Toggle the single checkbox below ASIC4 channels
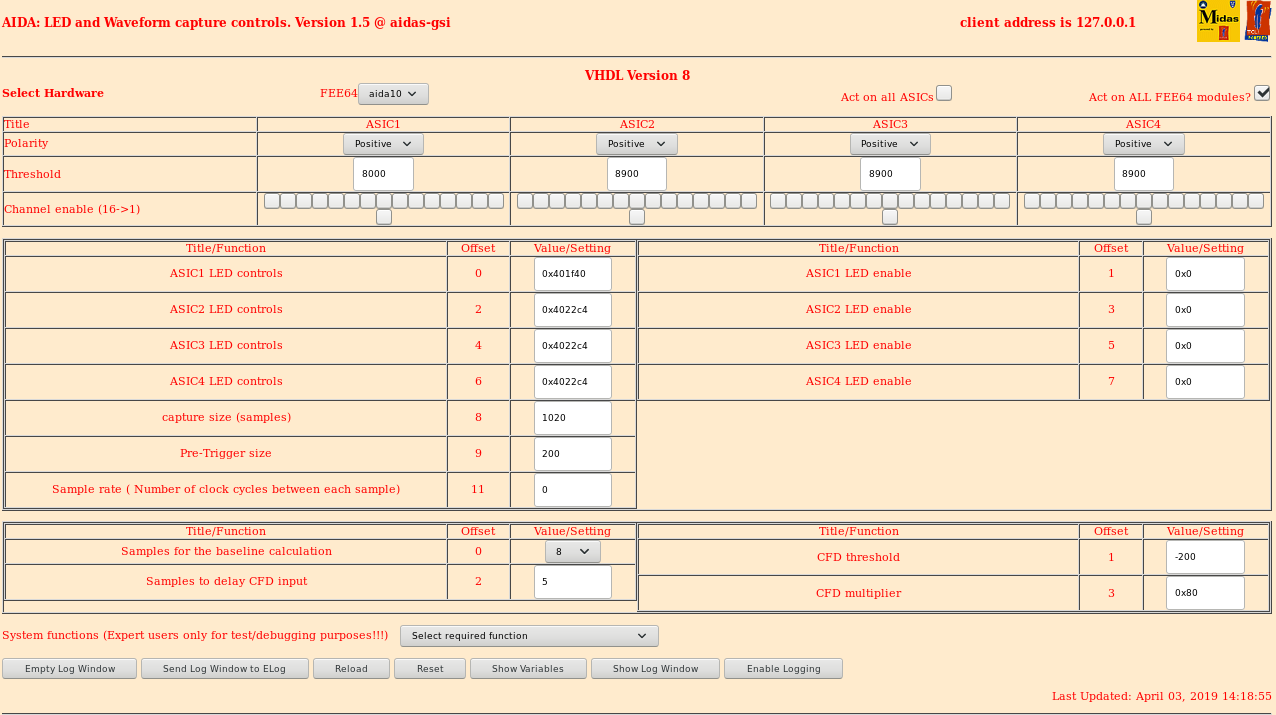1276x715 pixels. pyautogui.click(x=1144, y=217)
